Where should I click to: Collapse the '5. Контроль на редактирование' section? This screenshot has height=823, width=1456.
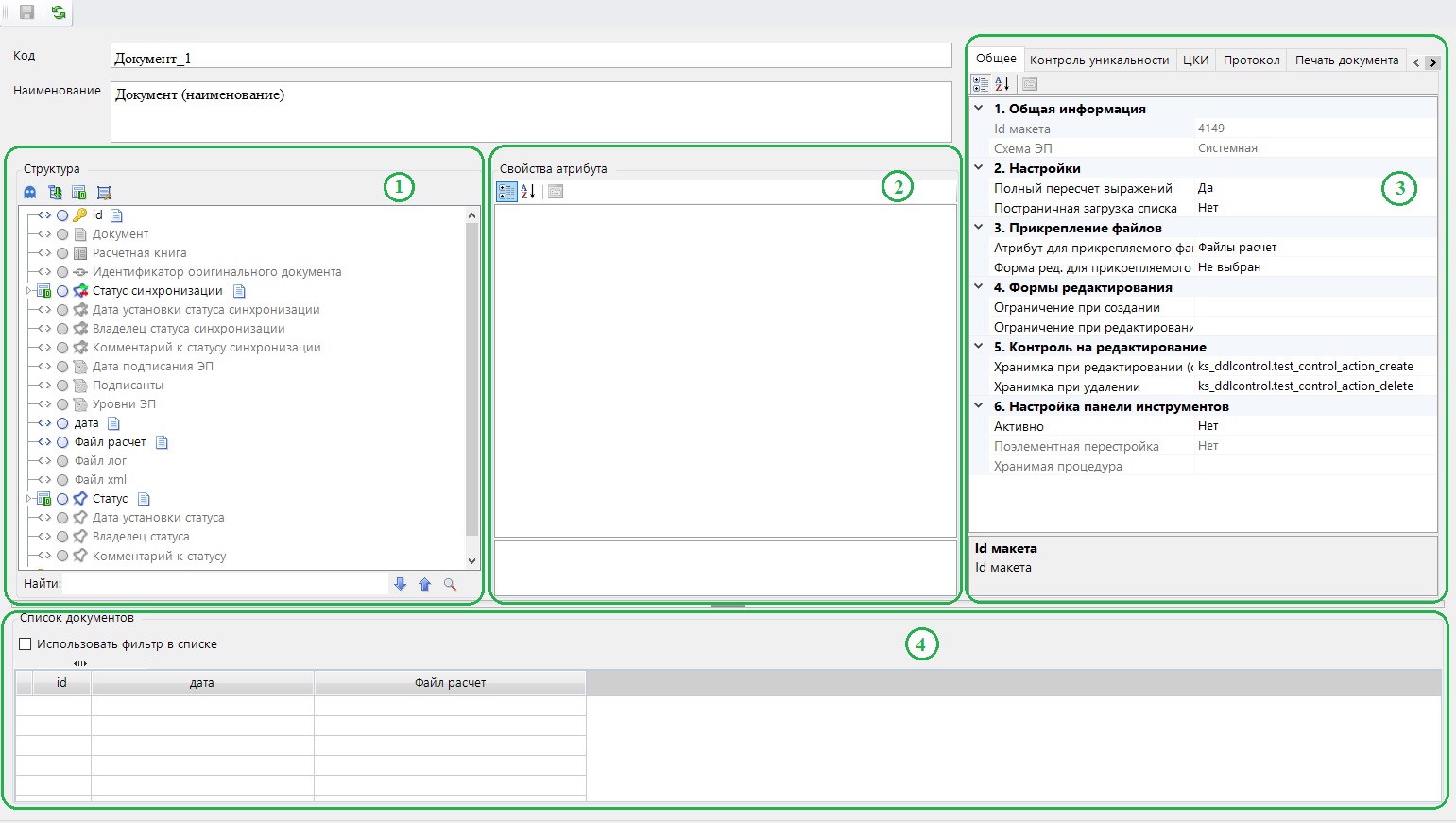(x=979, y=347)
